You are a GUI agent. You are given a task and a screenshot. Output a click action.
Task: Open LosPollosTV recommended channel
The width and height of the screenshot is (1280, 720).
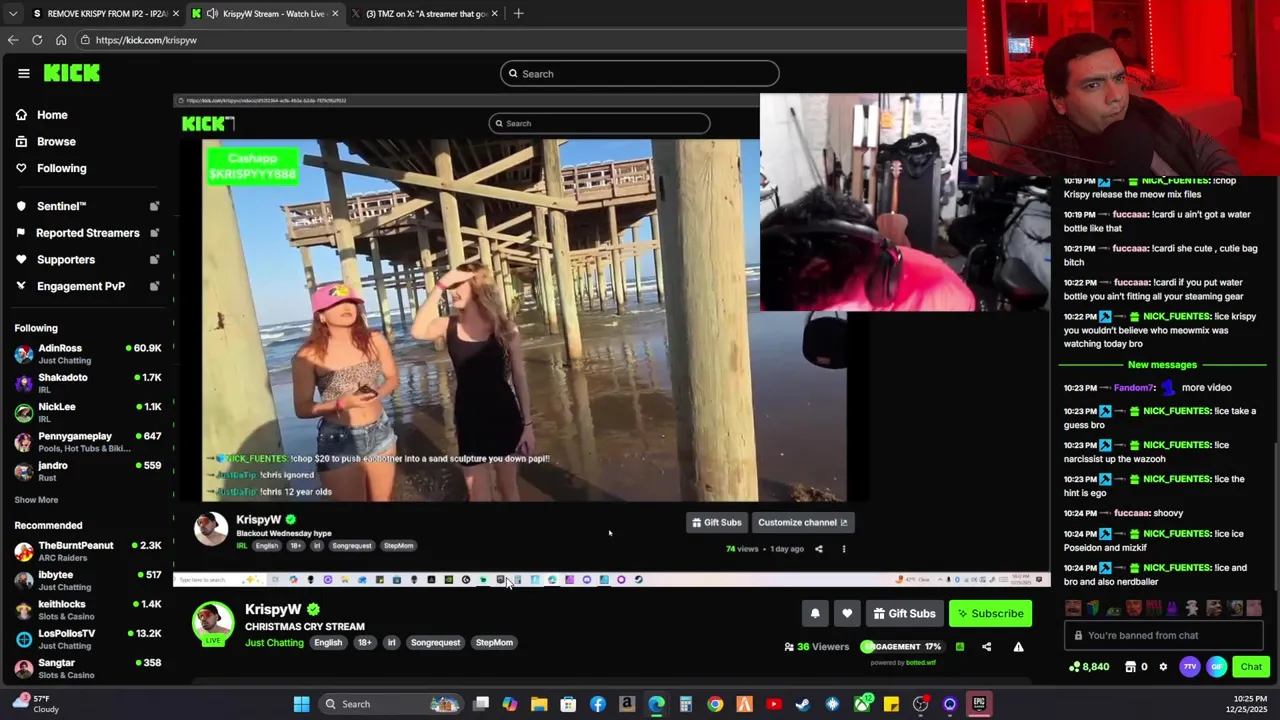(x=88, y=639)
